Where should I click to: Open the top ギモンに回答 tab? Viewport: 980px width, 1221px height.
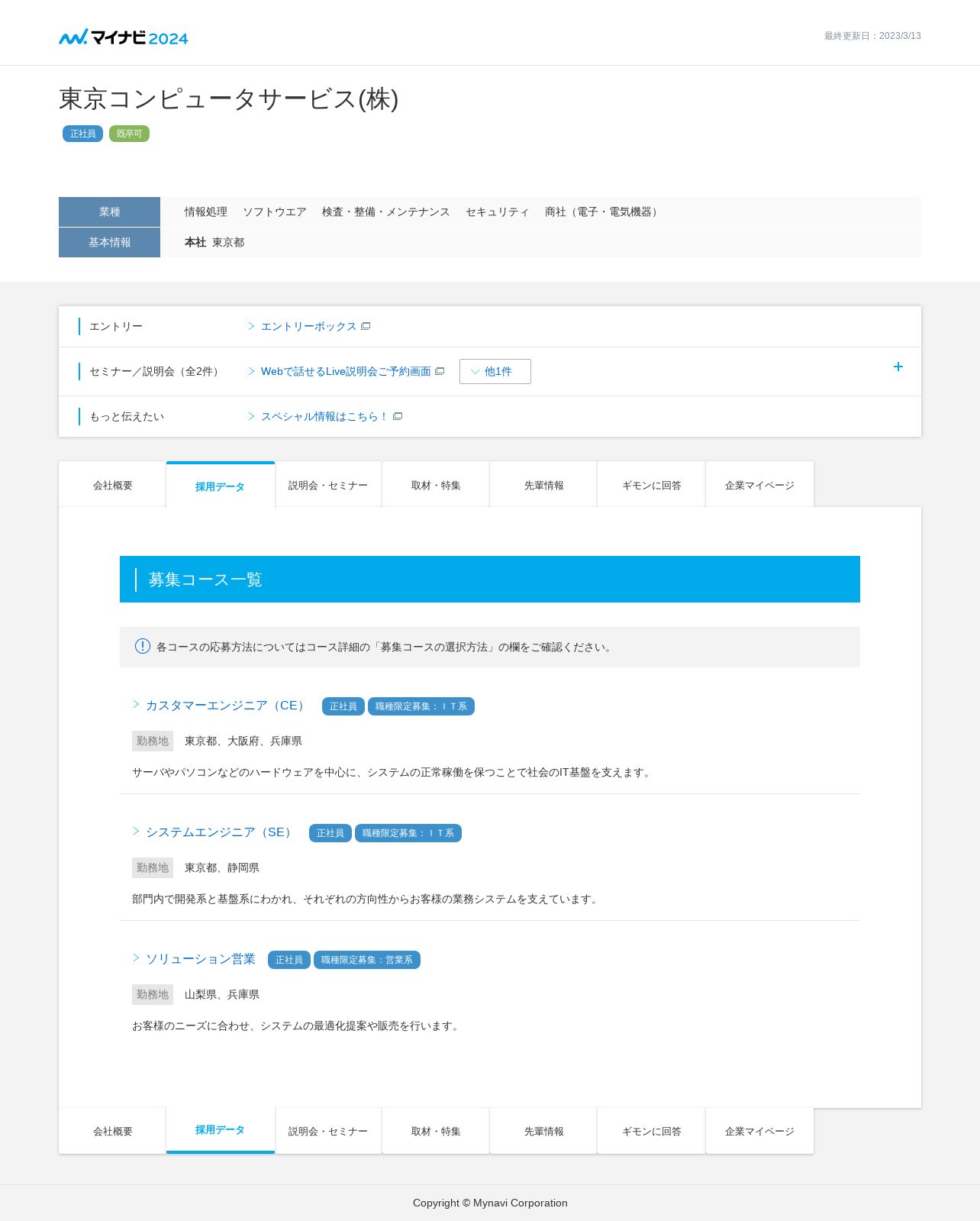(x=651, y=484)
